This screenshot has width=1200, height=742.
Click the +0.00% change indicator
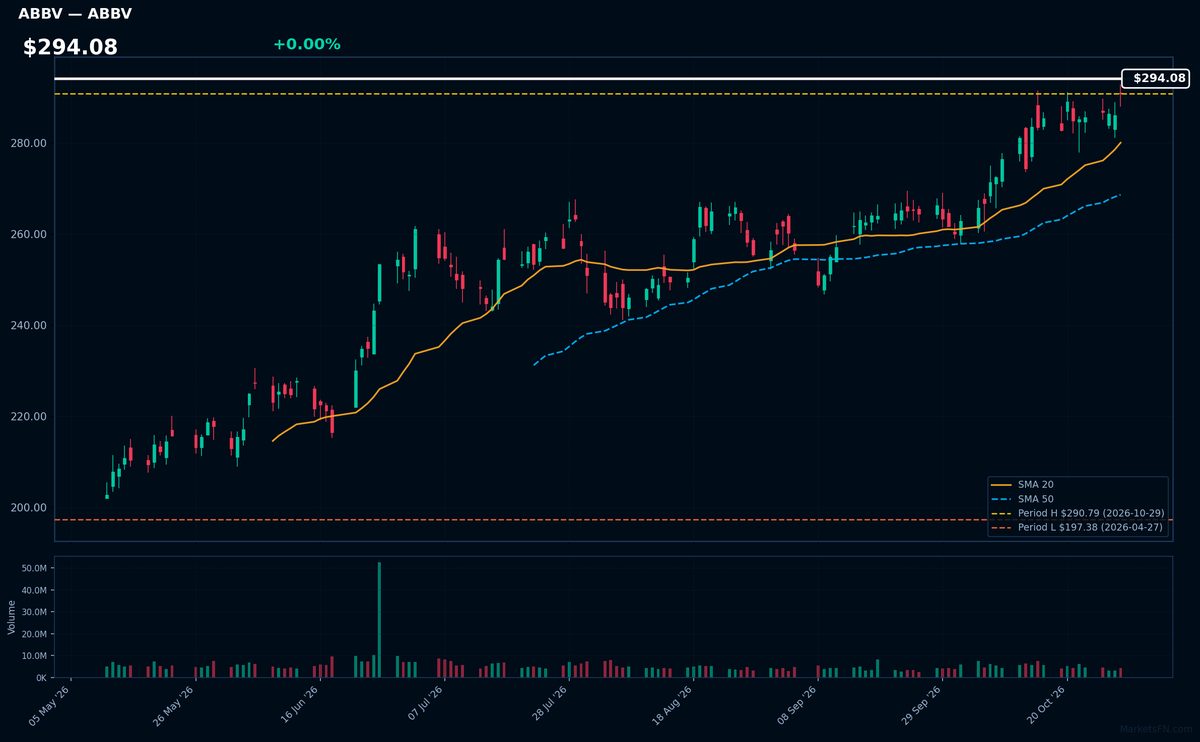coord(306,44)
